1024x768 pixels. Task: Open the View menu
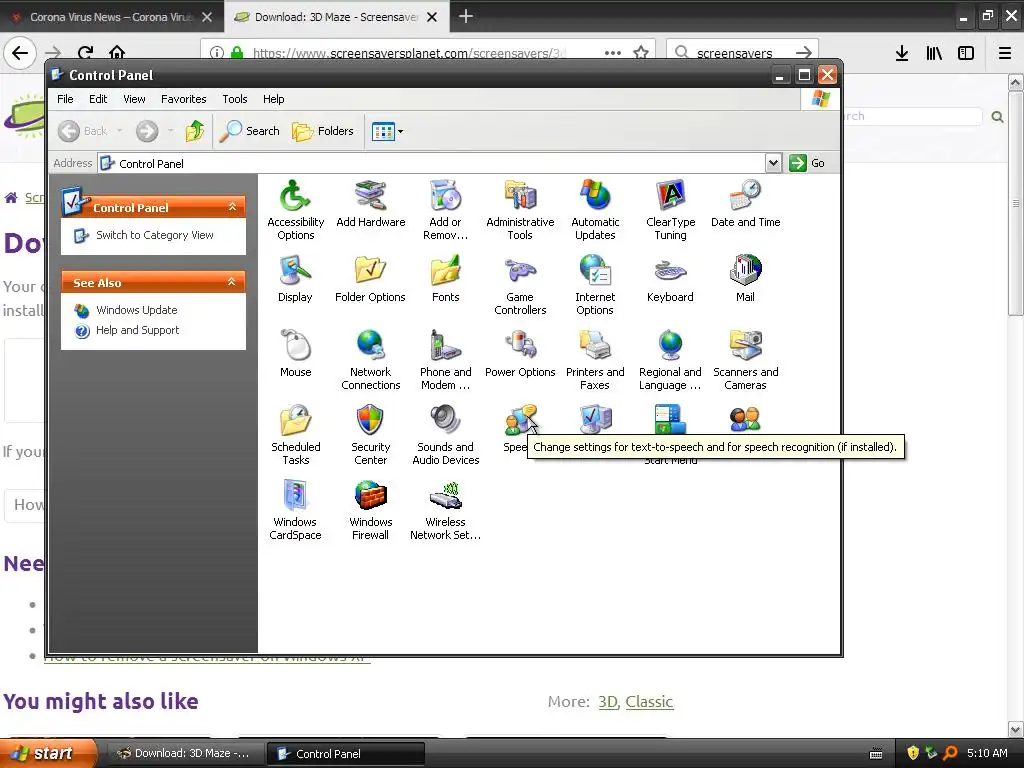[x=135, y=99]
